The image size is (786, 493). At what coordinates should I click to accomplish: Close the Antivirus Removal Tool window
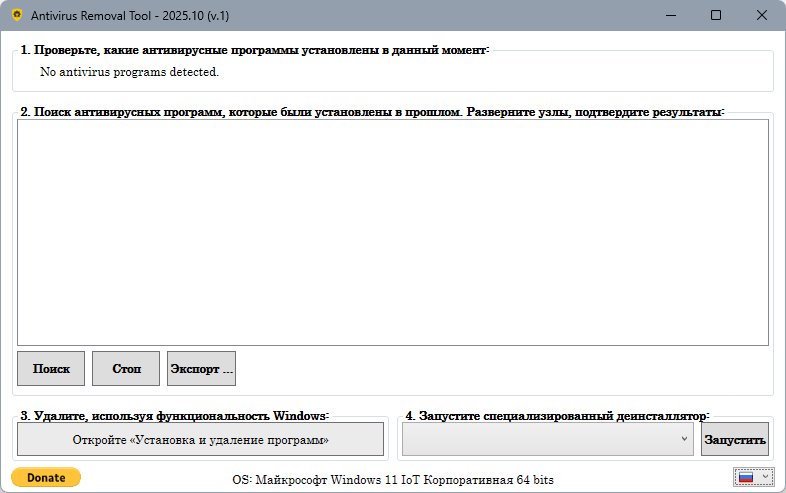764,16
